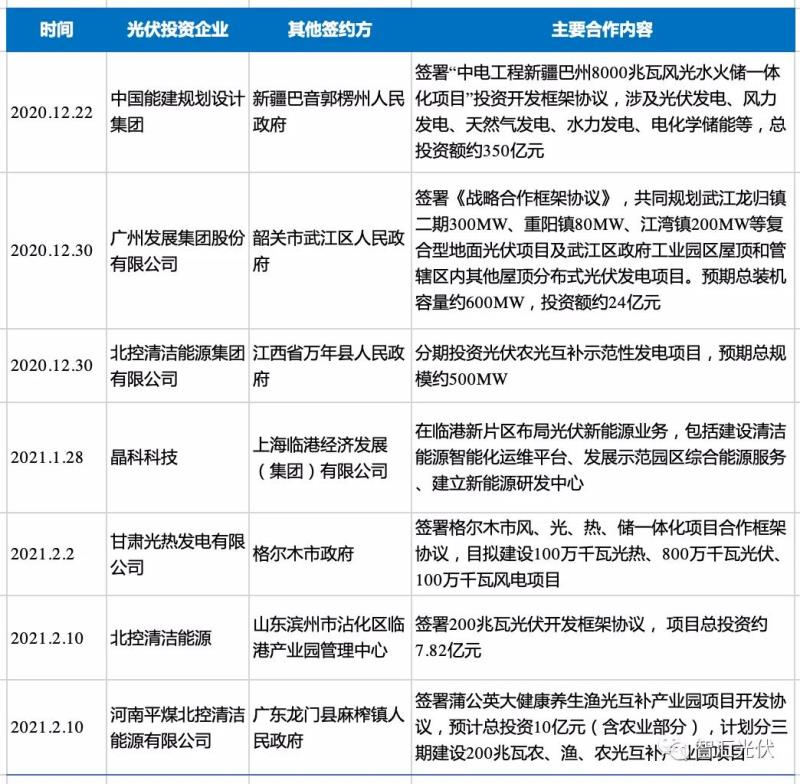
Task: Click the 晶科科技 company cell
Action: tap(145, 457)
